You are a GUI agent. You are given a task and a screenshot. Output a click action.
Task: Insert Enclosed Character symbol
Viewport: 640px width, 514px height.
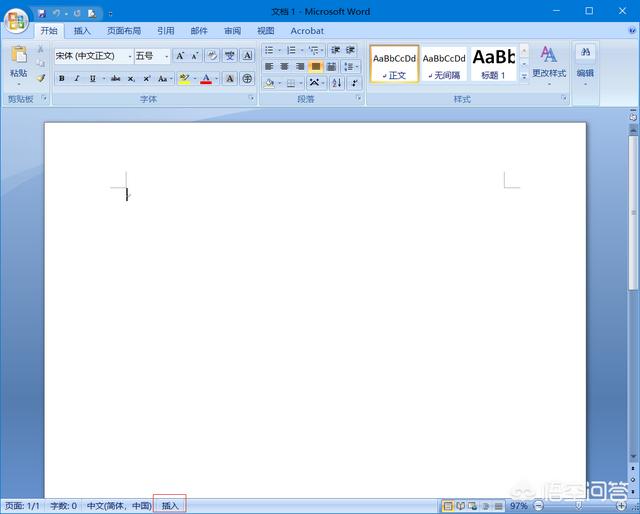point(247,78)
